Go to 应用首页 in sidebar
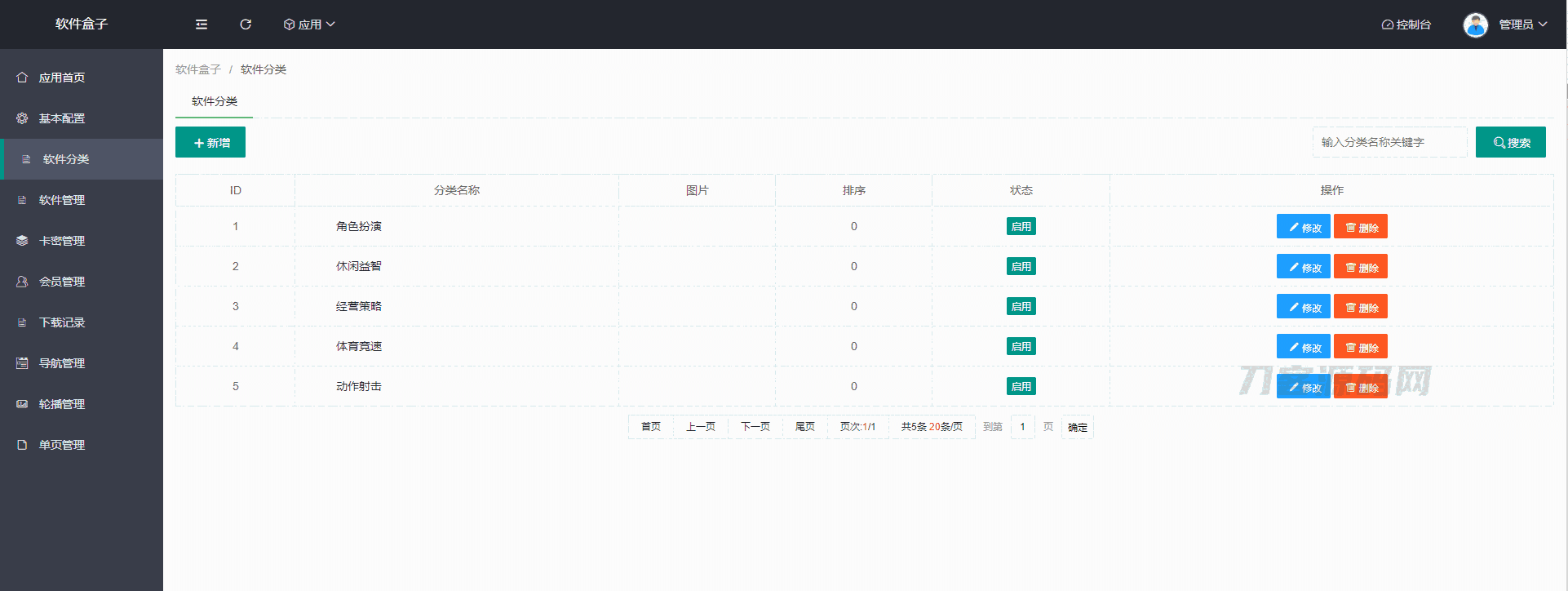 82,78
